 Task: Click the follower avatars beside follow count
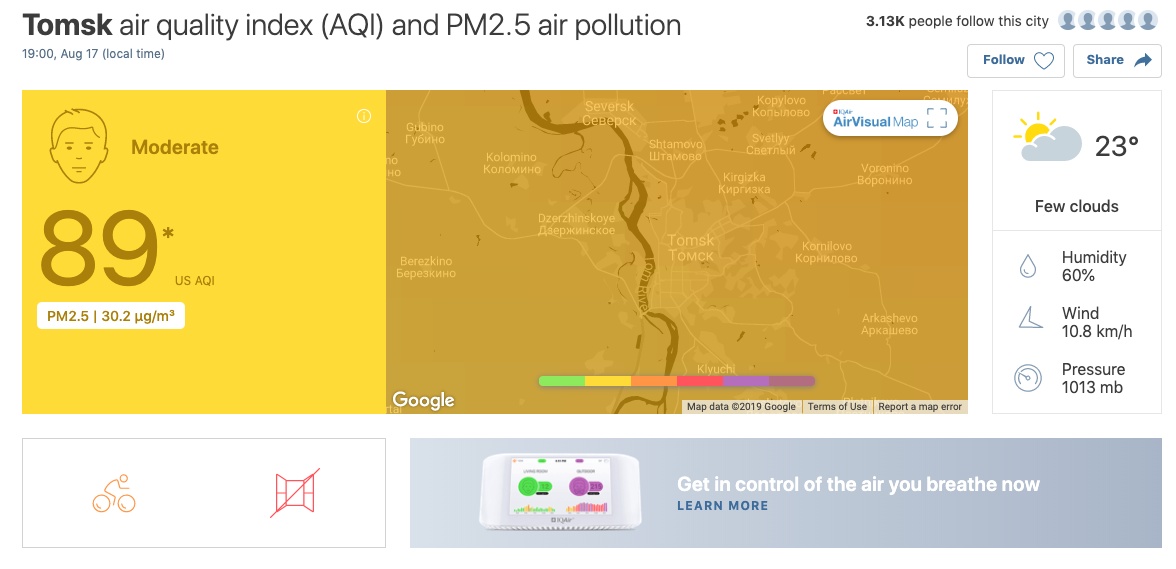pyautogui.click(x=1108, y=21)
